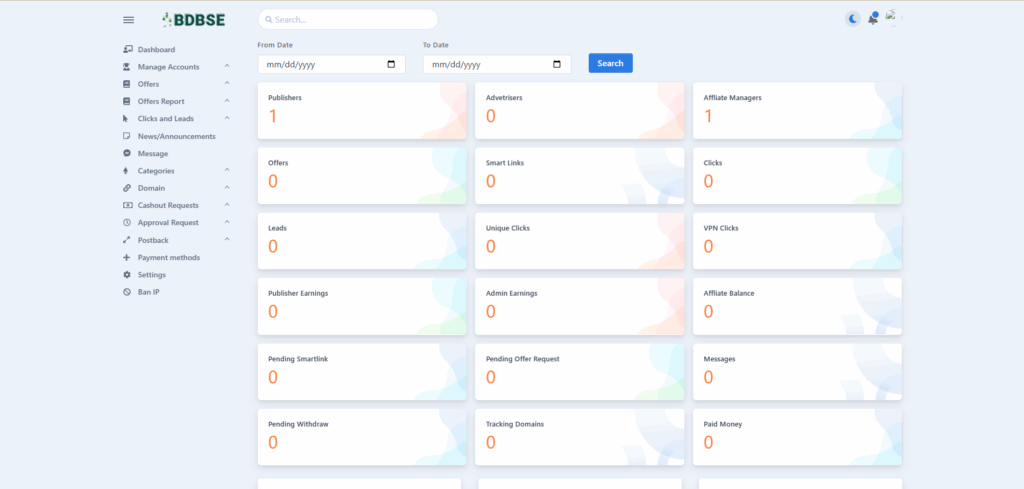
Task: Expand the Postback submenu chevron
Action: click(x=227, y=239)
